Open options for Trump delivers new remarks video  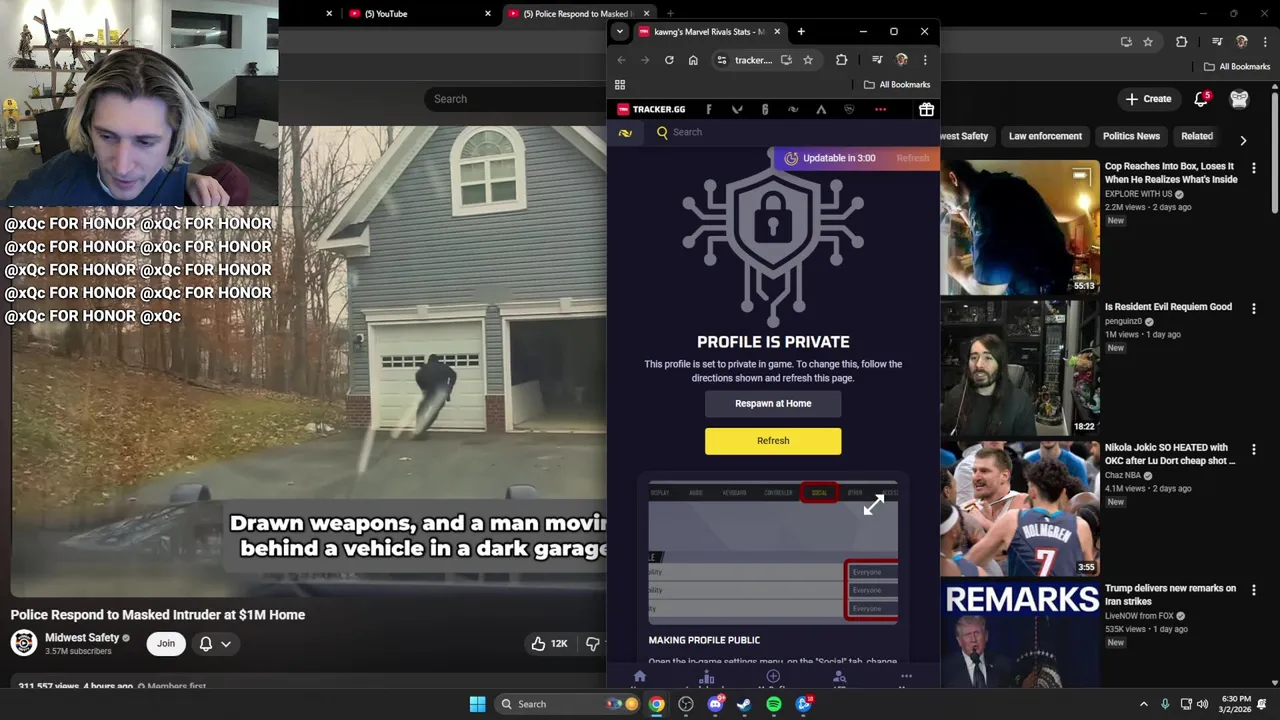coord(1254,590)
